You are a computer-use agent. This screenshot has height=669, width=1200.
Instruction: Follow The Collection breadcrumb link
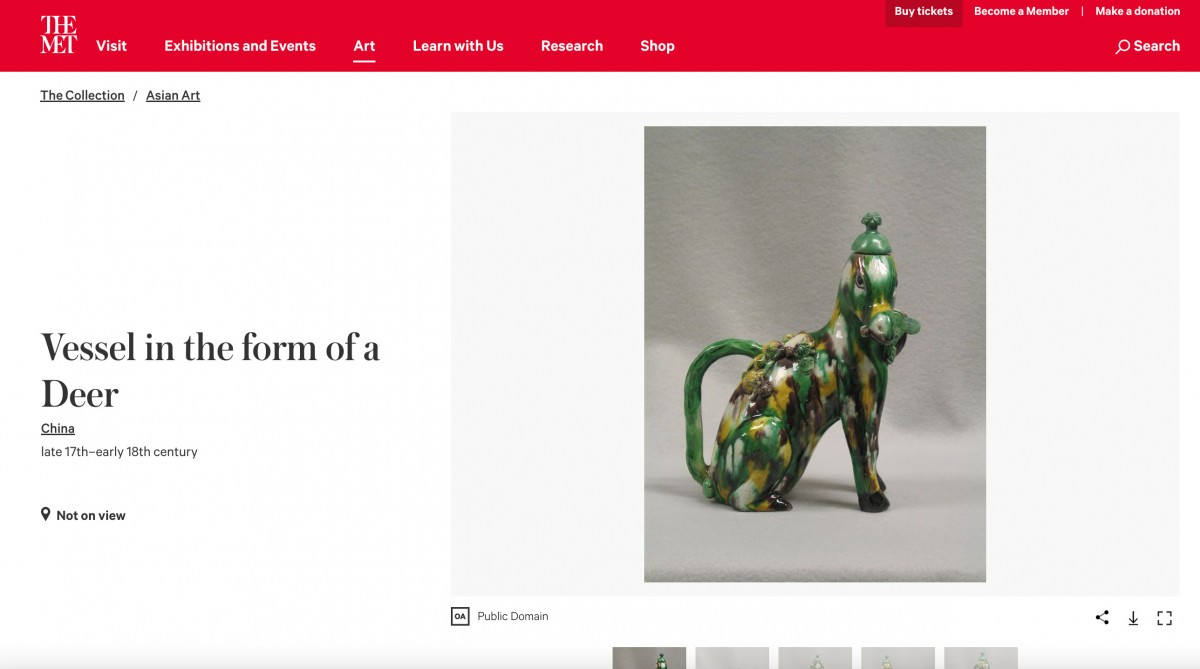click(x=82, y=96)
